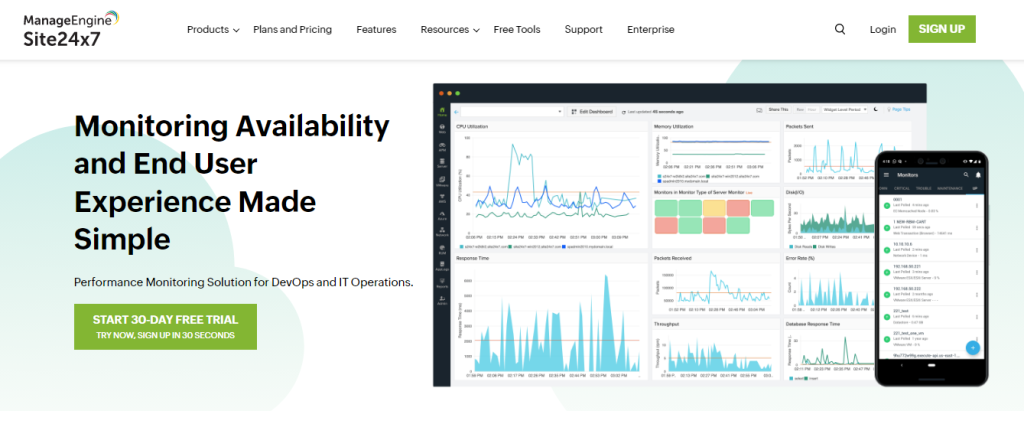
Task: Open options for 221_test monitor row
Action: coord(976,317)
